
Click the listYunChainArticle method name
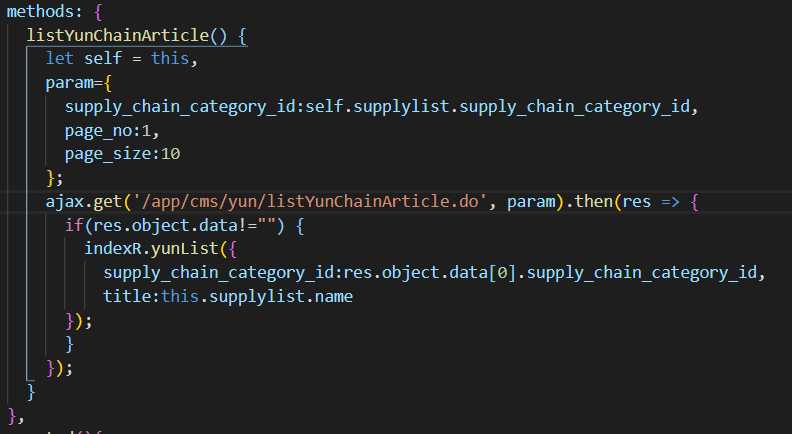(x=118, y=35)
